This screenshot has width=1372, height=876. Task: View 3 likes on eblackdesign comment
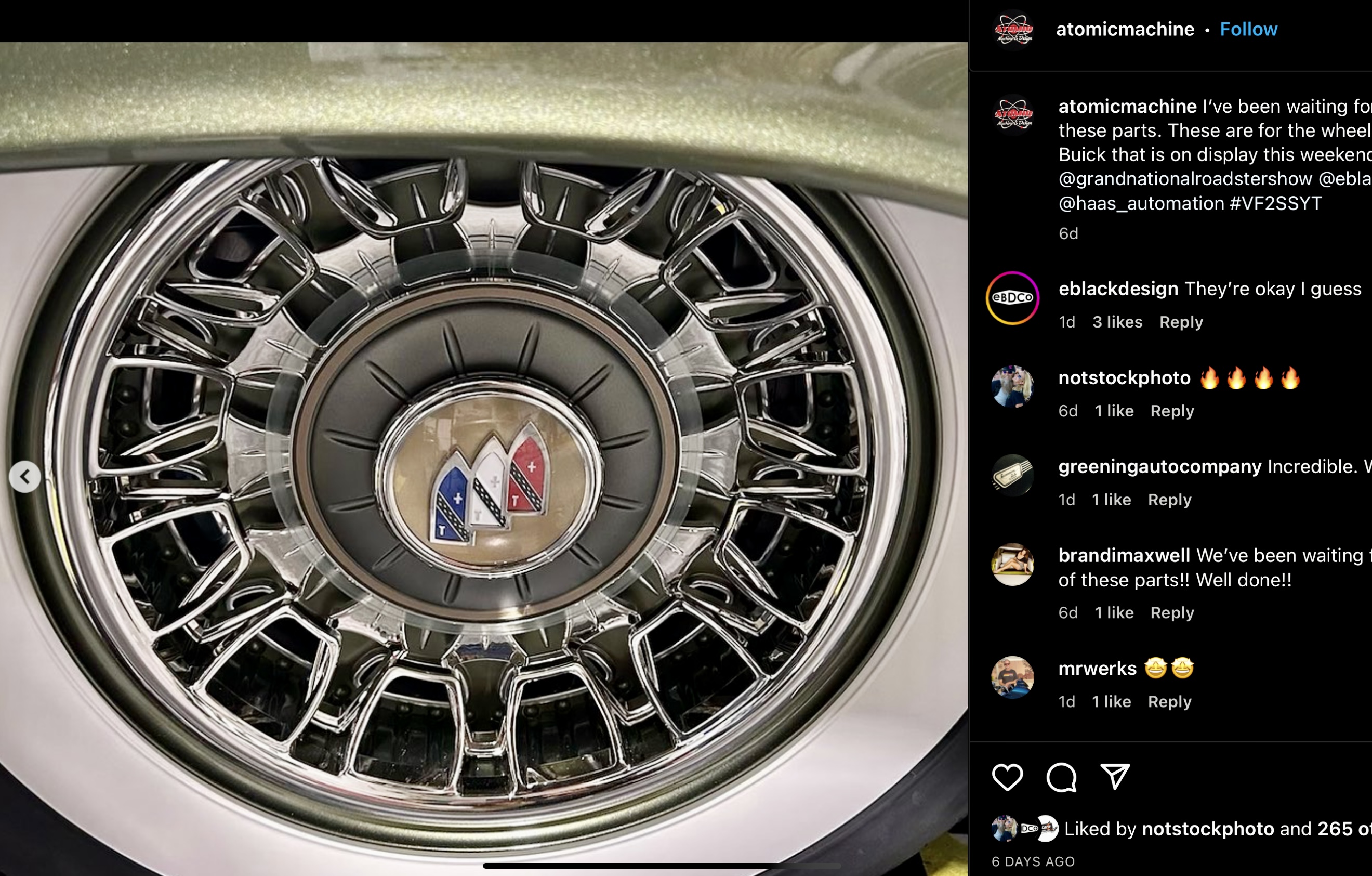point(1117,322)
